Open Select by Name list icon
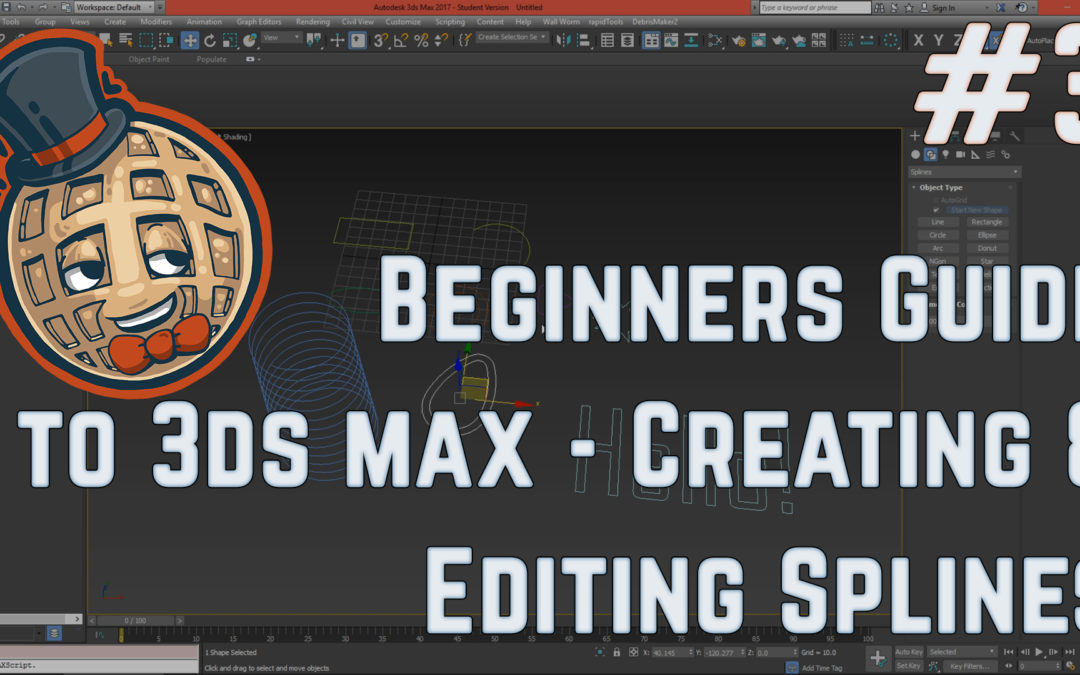The height and width of the screenshot is (675, 1080). pos(126,40)
